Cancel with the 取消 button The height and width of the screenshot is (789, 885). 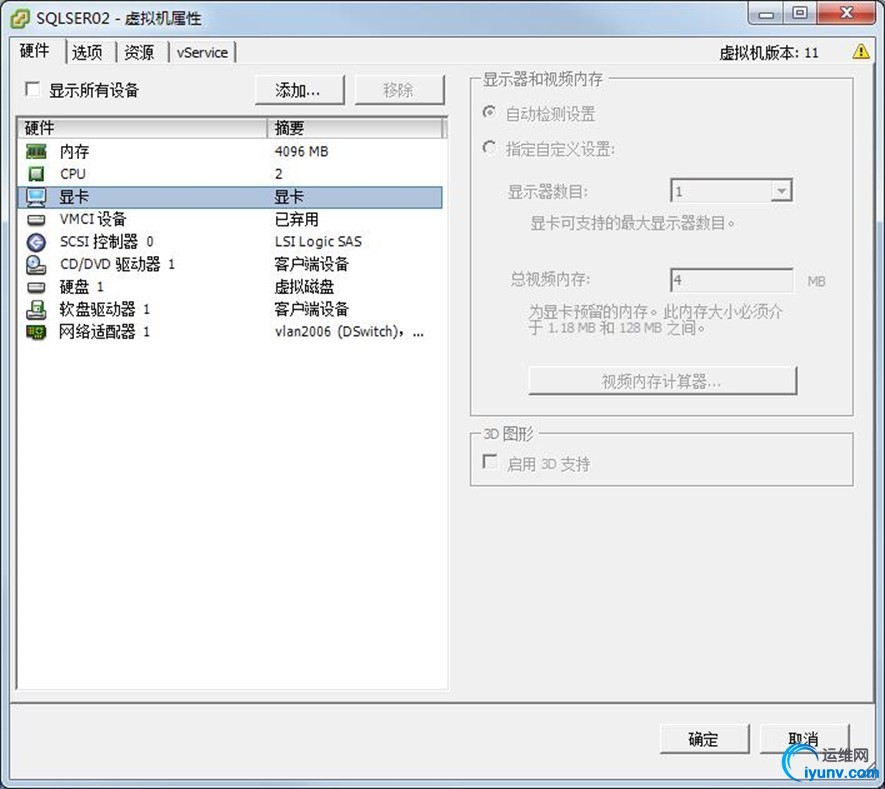804,739
